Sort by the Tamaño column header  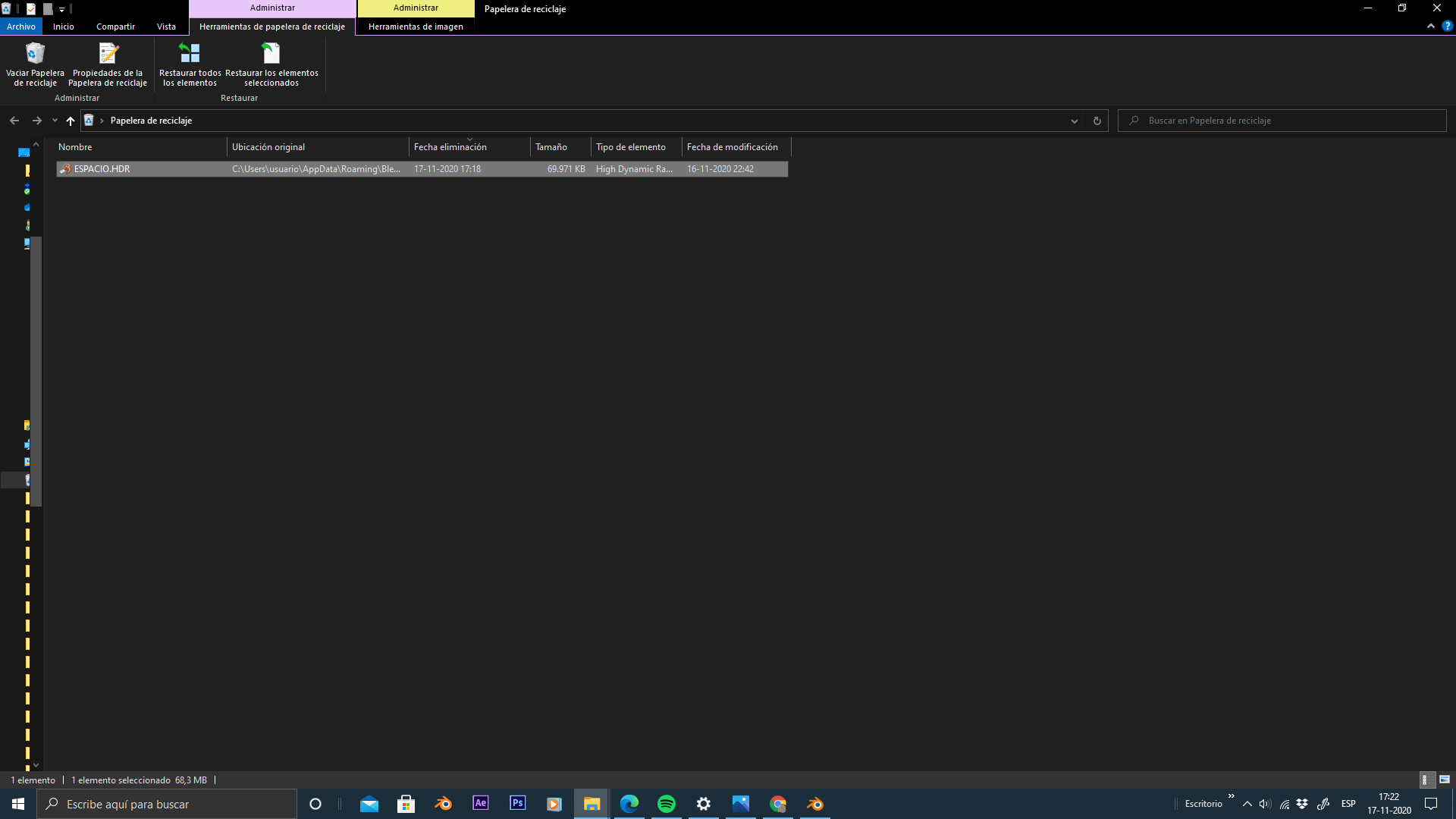(x=551, y=147)
